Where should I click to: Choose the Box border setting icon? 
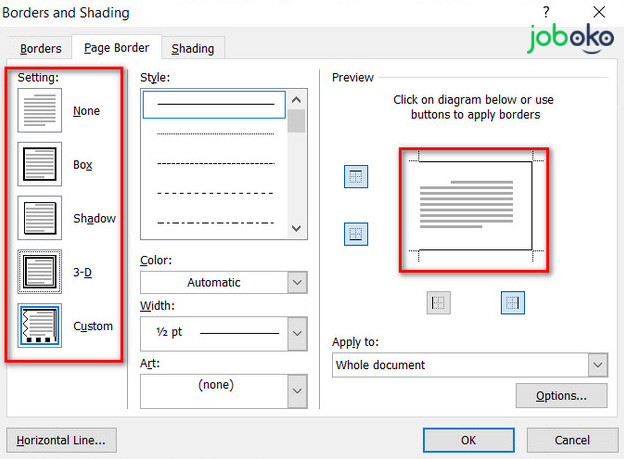(40, 165)
